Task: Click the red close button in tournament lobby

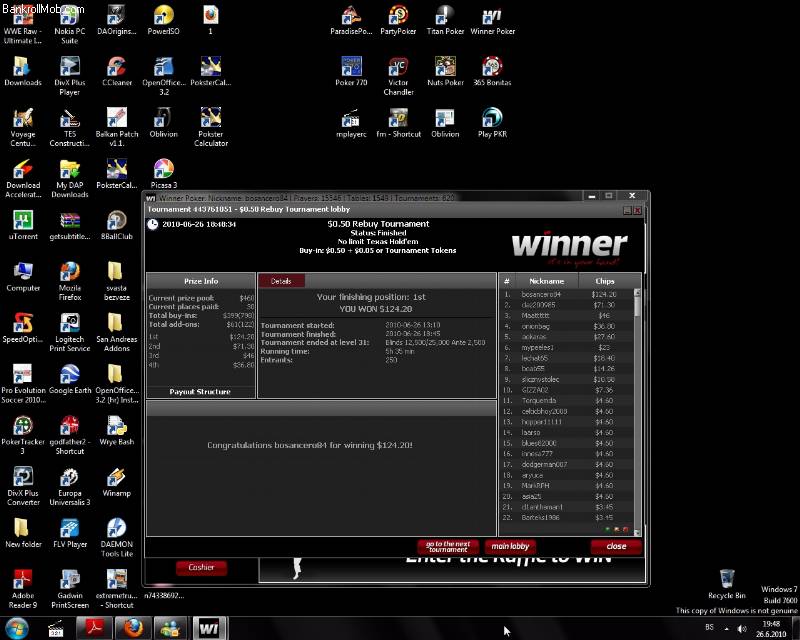Action: coord(616,547)
